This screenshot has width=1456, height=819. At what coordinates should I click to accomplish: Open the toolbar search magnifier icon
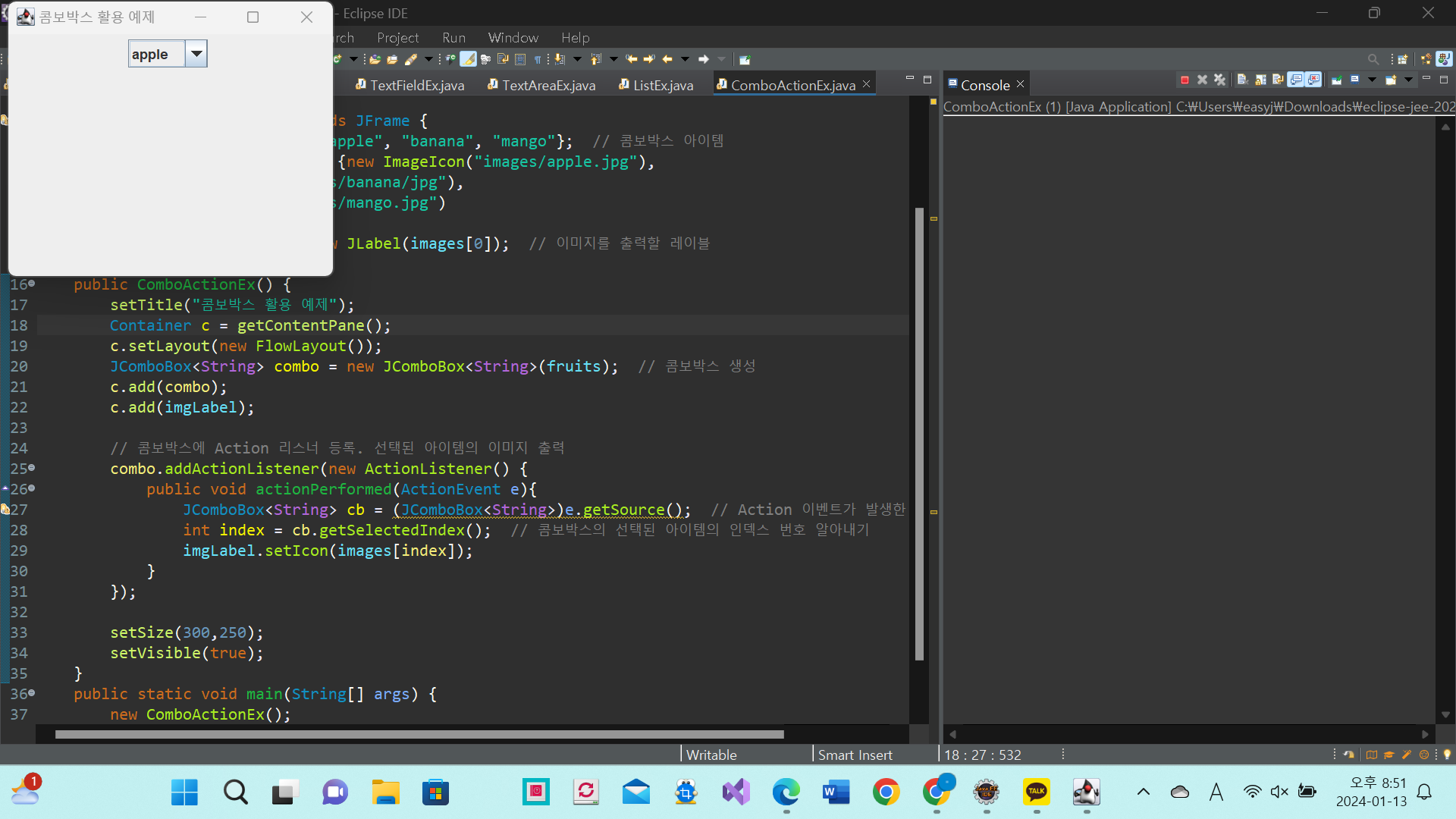point(1373,59)
